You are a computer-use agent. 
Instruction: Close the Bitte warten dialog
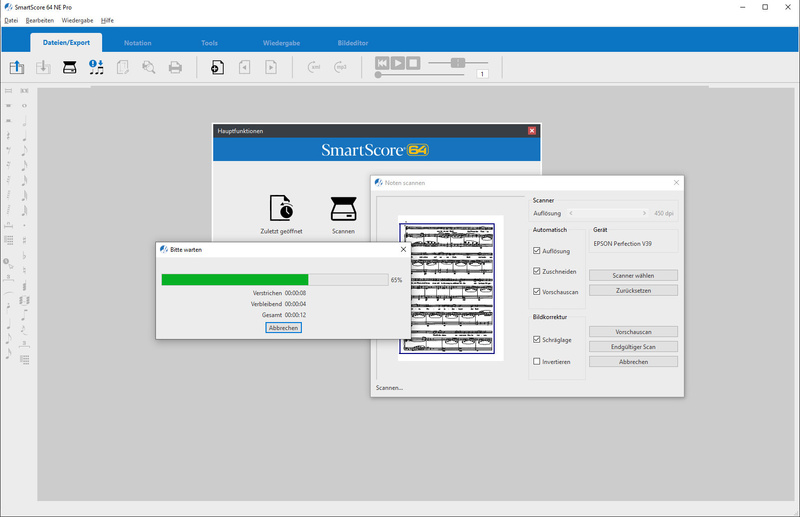403,250
